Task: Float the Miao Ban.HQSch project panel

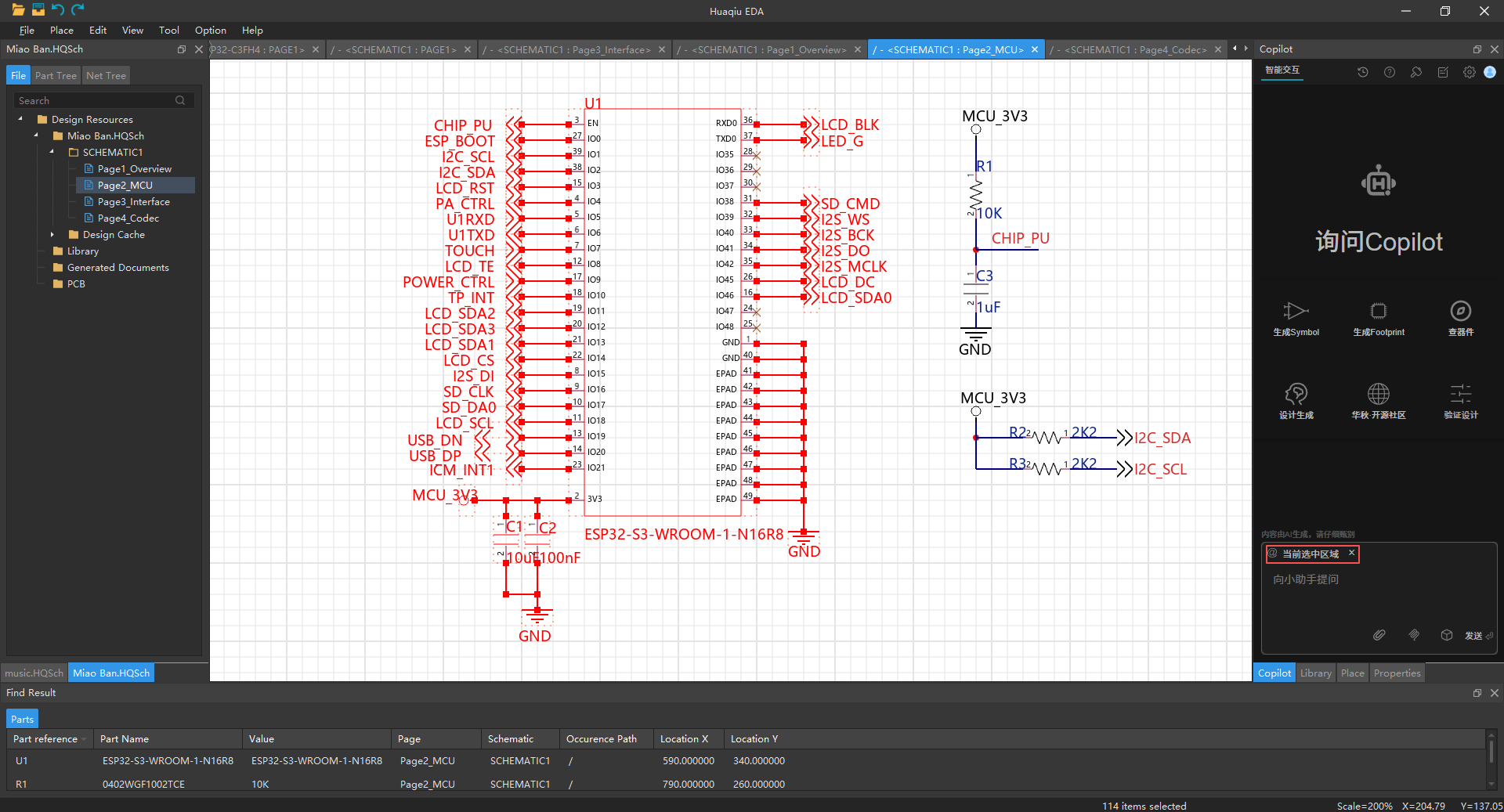Action: click(181, 49)
